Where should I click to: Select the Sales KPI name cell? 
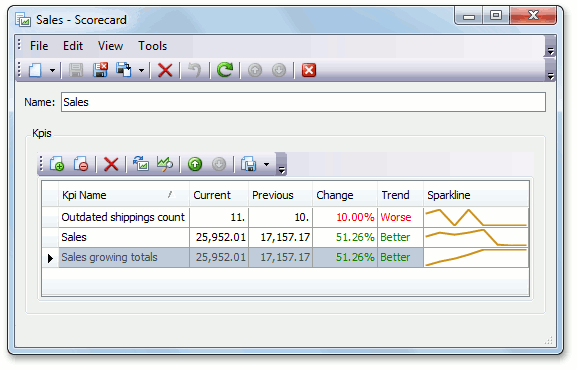[124, 237]
